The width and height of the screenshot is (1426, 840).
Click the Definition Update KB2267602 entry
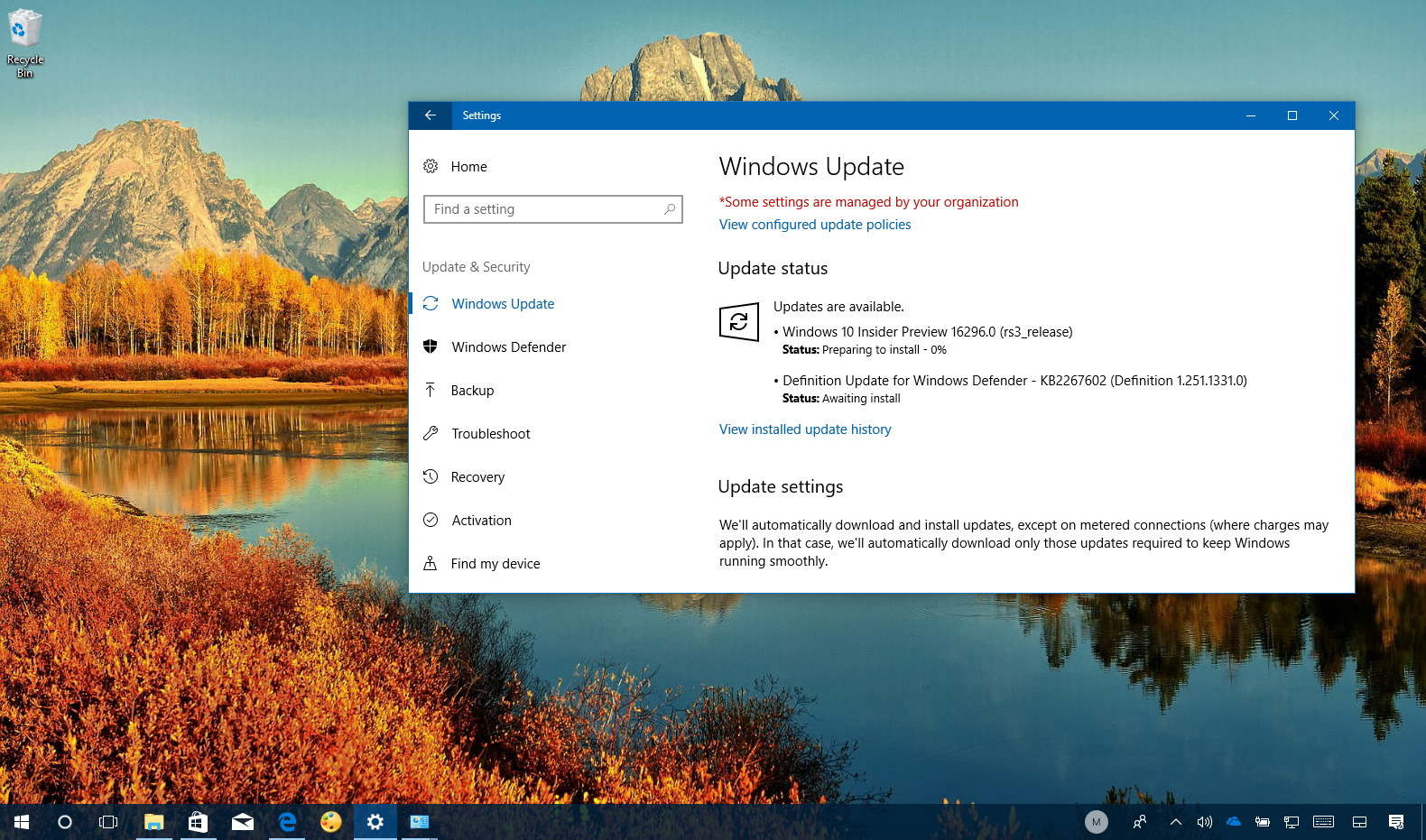[x=1014, y=381]
